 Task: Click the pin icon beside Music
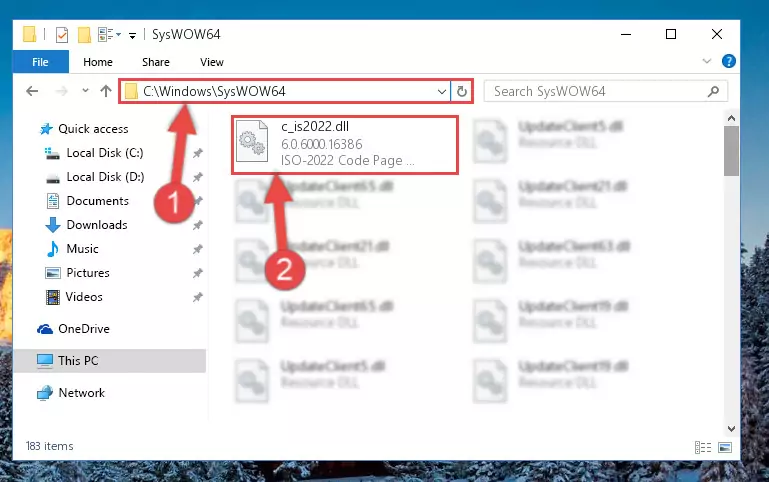coord(198,249)
